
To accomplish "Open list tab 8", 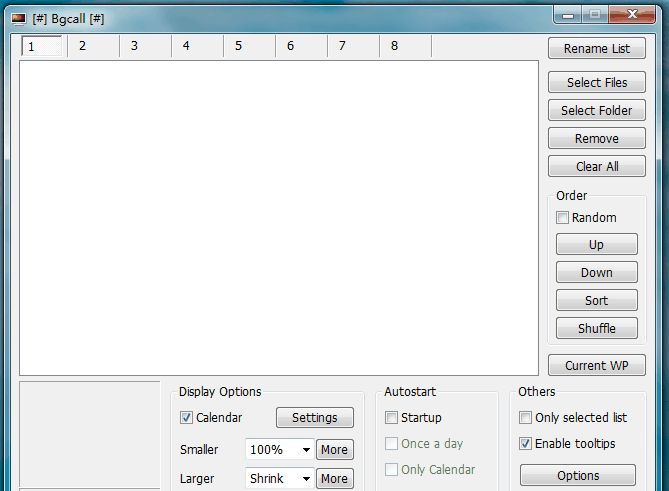I will 395,46.
